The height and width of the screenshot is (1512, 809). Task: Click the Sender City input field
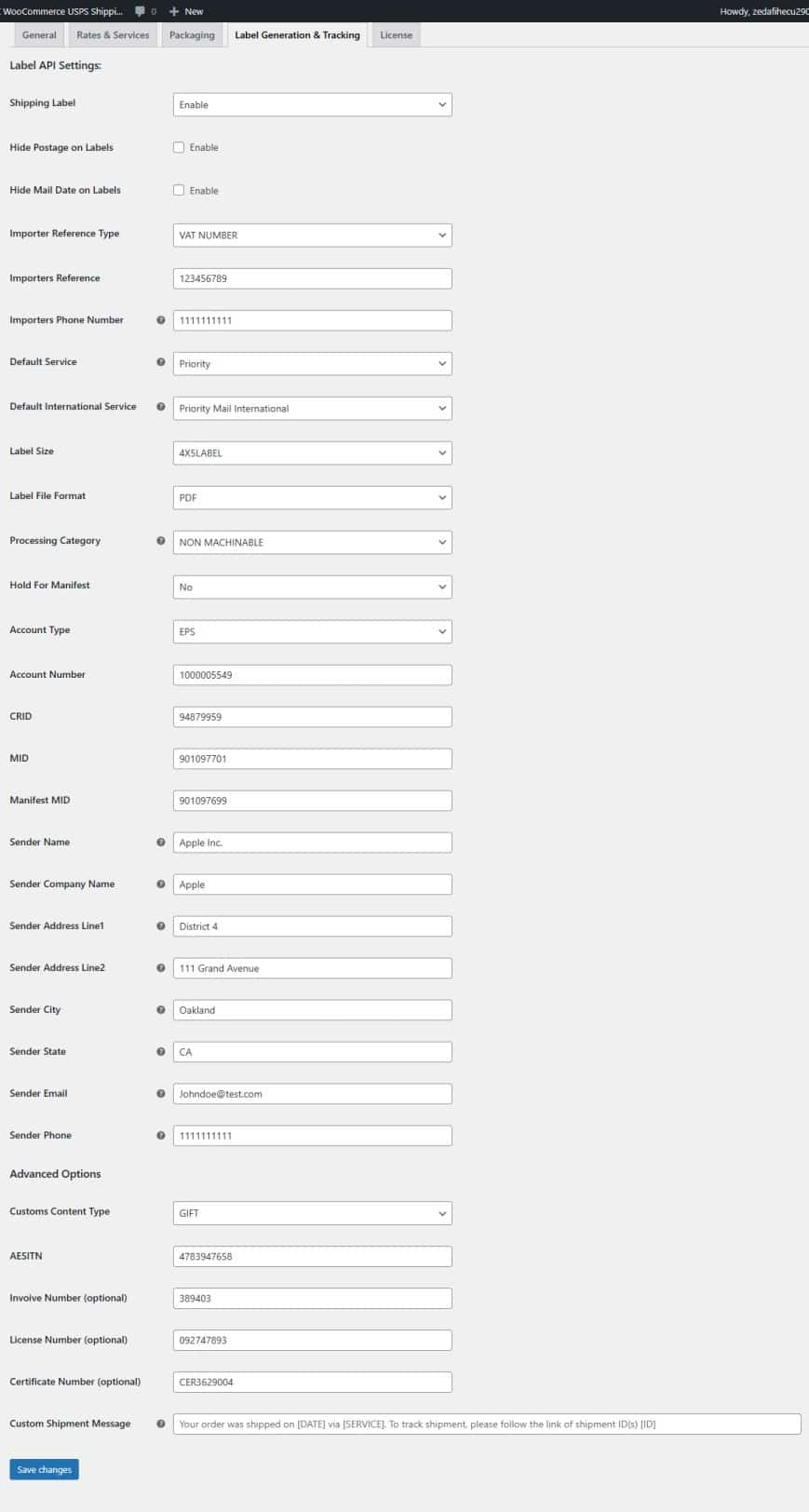(312, 1010)
